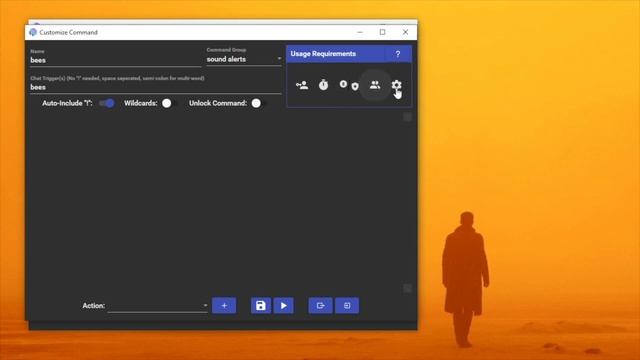Test the command with the play button
Screen dimensions: 640x360
[284, 305]
